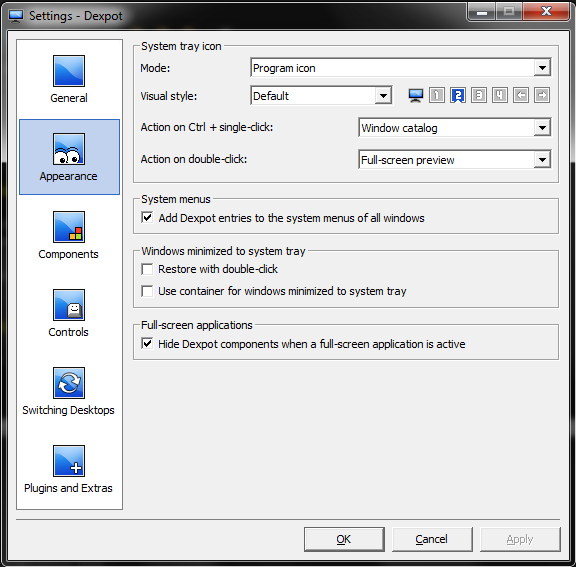This screenshot has width=576, height=567.
Task: Click the Cancel button
Action: tap(432, 539)
